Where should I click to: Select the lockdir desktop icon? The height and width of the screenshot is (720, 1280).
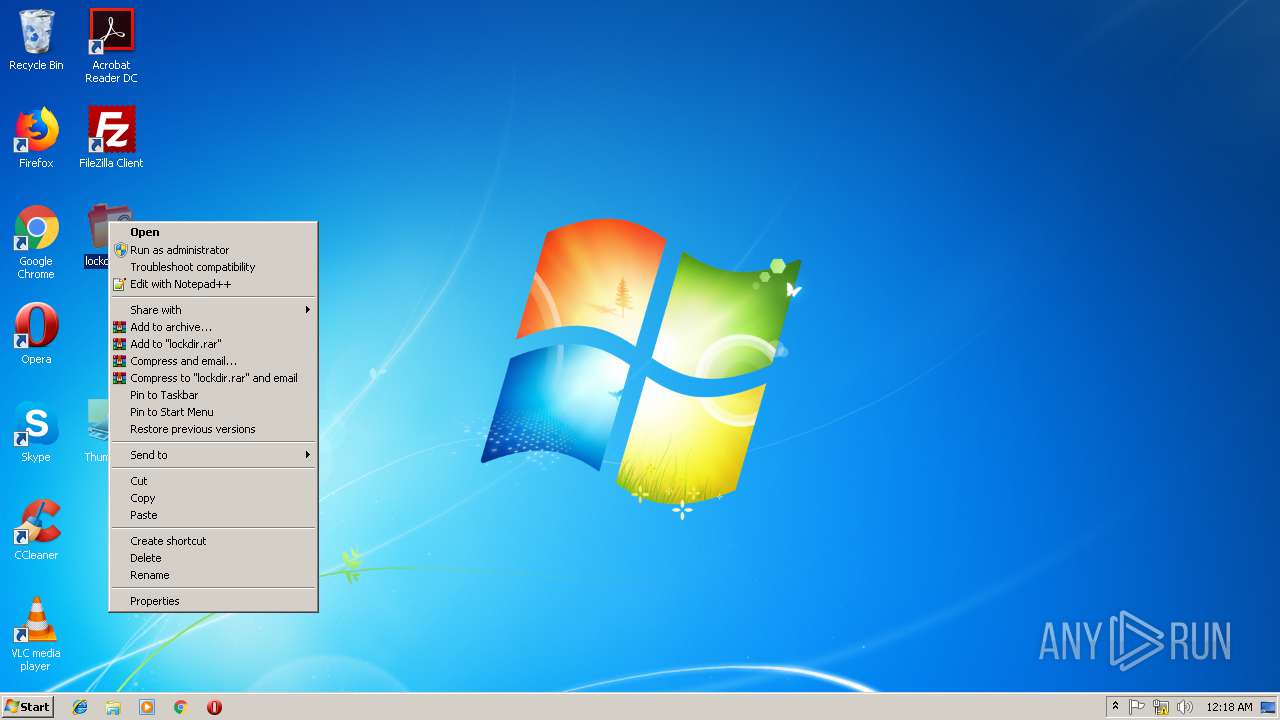tap(98, 235)
